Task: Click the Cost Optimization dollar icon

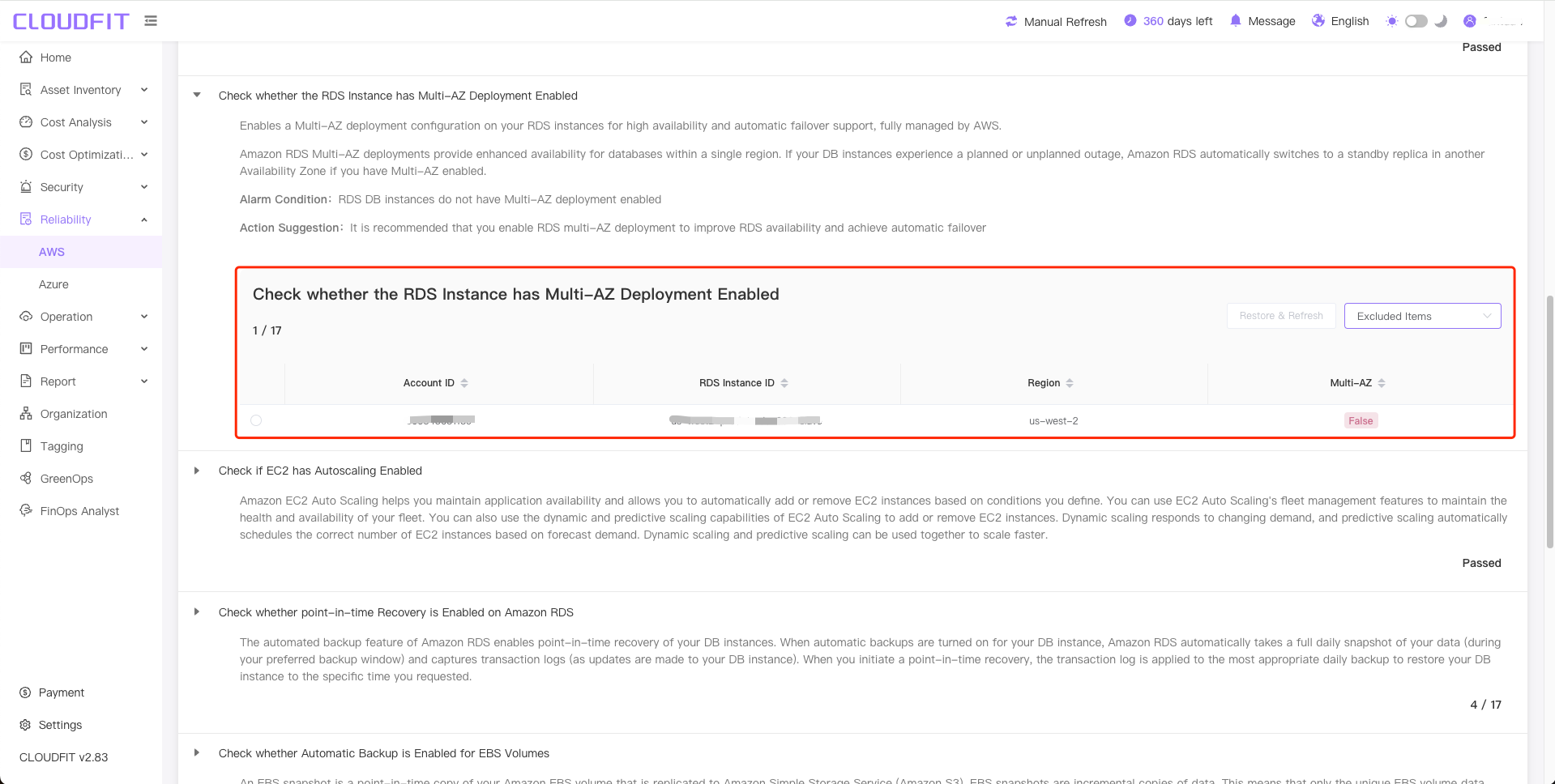Action: pos(26,155)
